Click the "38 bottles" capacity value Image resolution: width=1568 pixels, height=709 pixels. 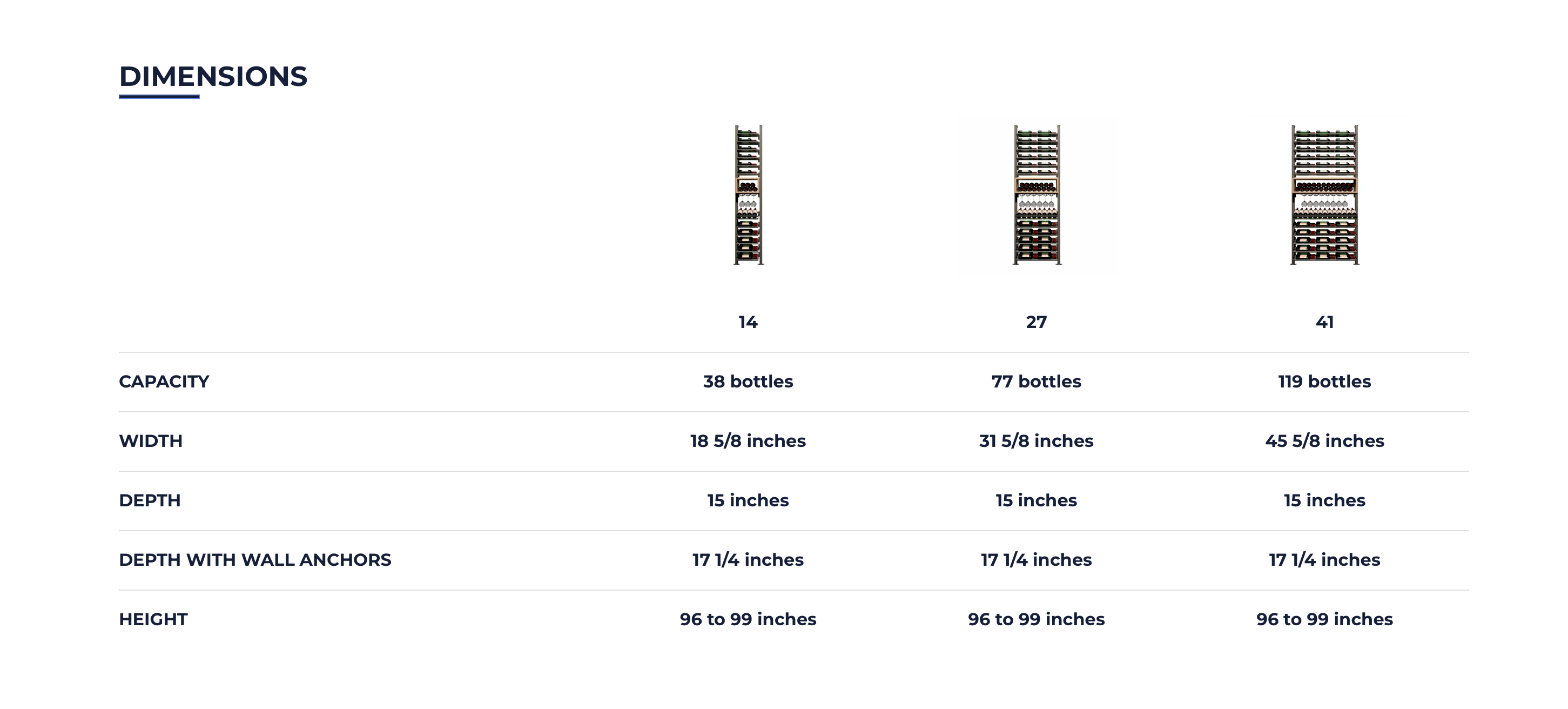coord(748,382)
